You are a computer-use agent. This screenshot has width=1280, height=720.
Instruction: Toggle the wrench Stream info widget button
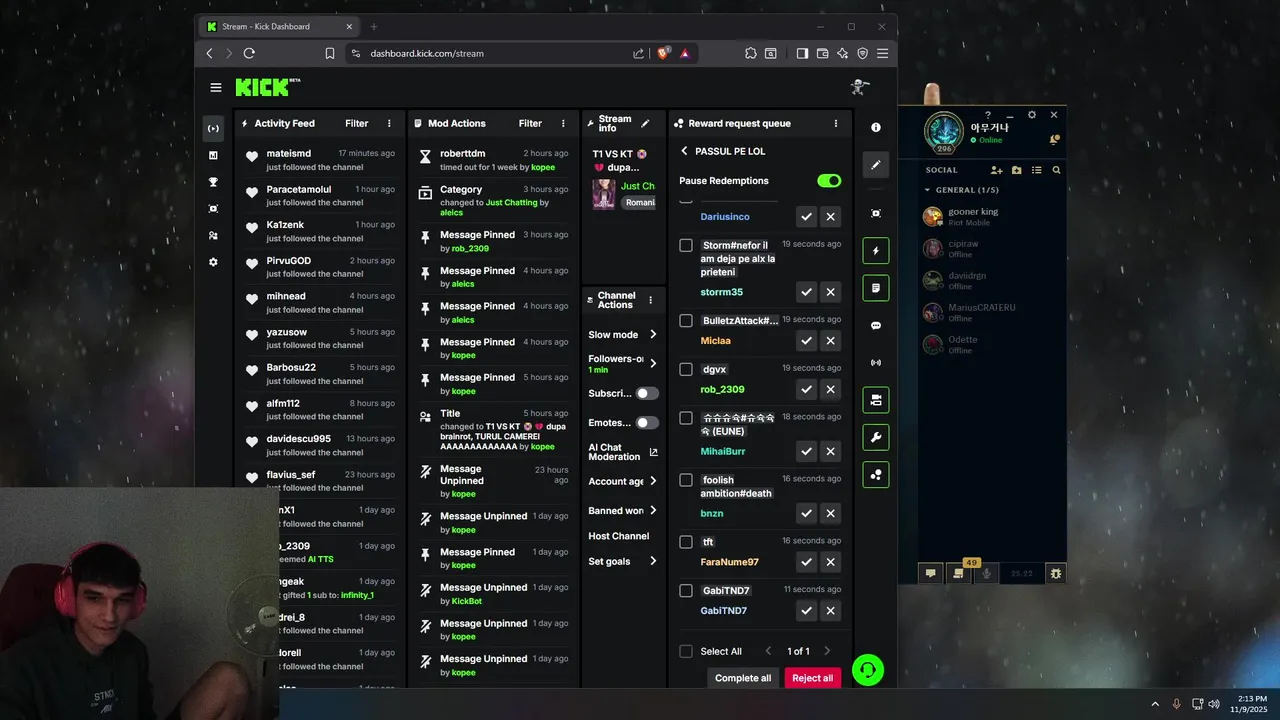[876, 438]
